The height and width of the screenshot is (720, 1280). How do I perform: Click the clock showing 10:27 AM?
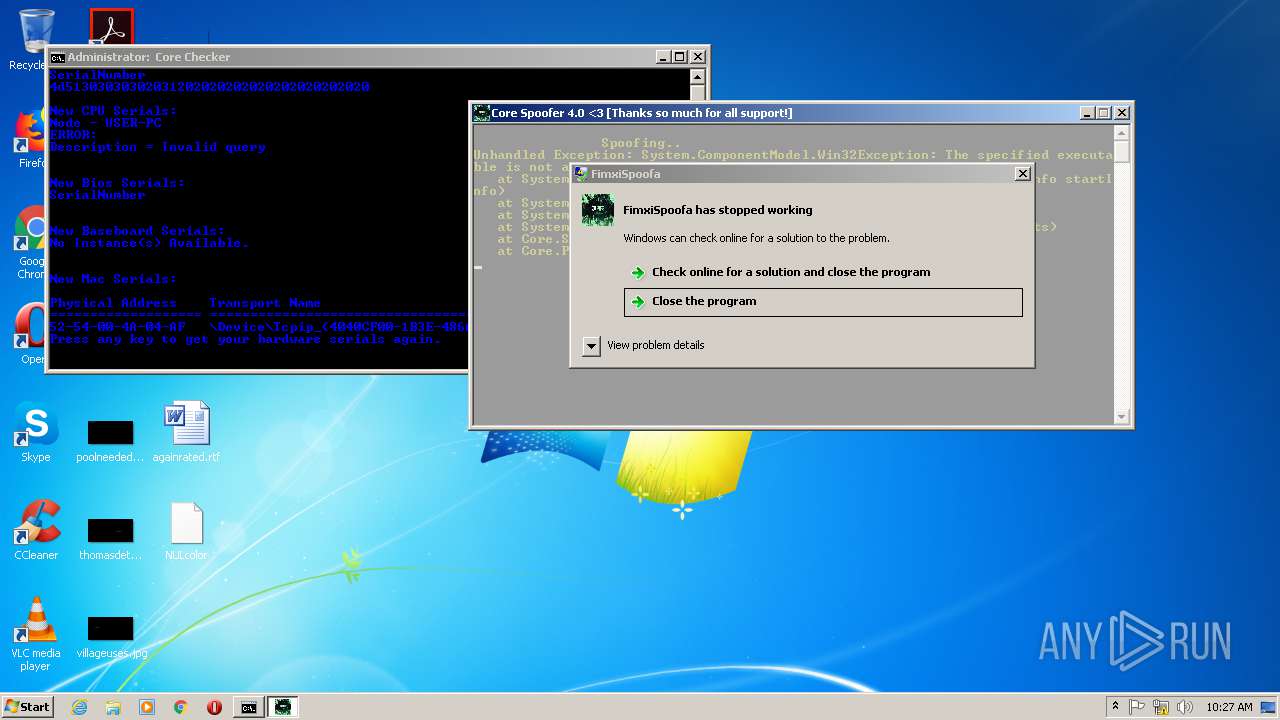(1229, 707)
